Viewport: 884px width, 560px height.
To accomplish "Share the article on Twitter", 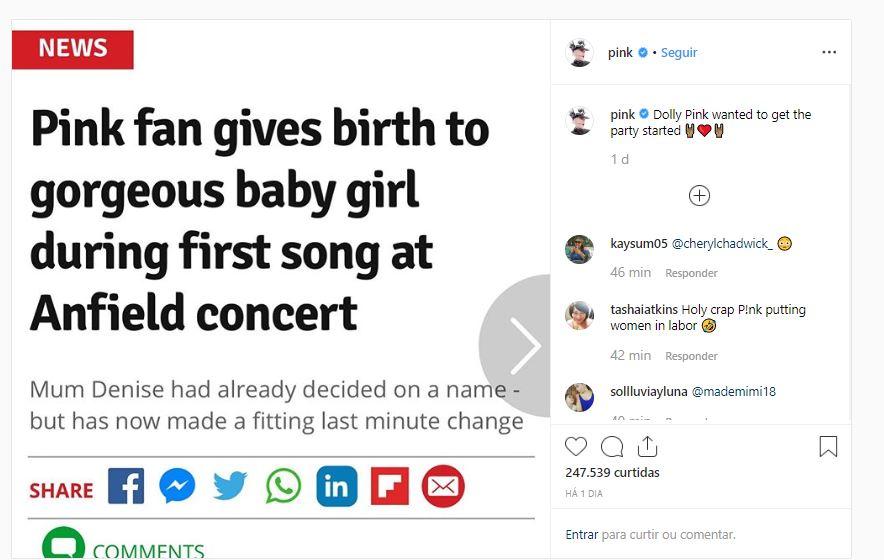I will pyautogui.click(x=230, y=487).
